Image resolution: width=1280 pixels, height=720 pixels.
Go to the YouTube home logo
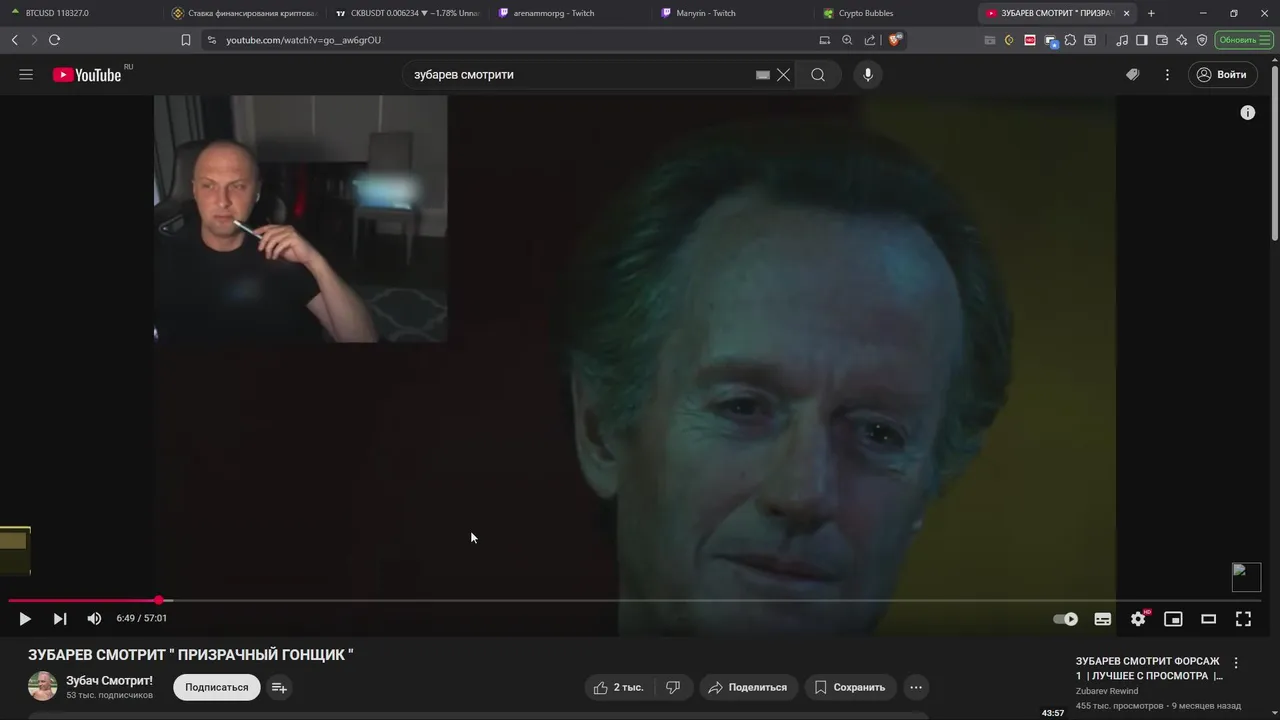[x=87, y=75]
